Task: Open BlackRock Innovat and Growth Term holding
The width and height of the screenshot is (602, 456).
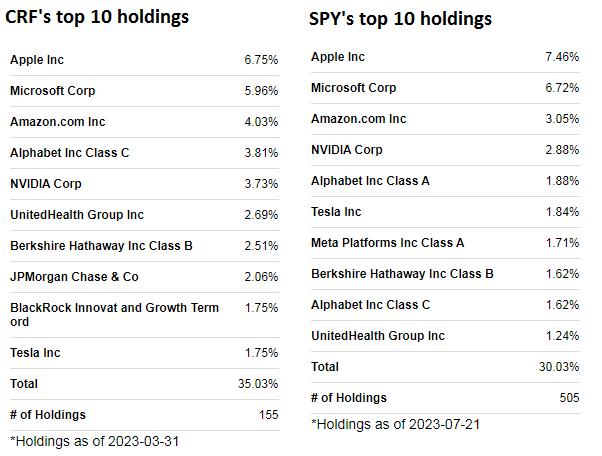Action: point(114,314)
